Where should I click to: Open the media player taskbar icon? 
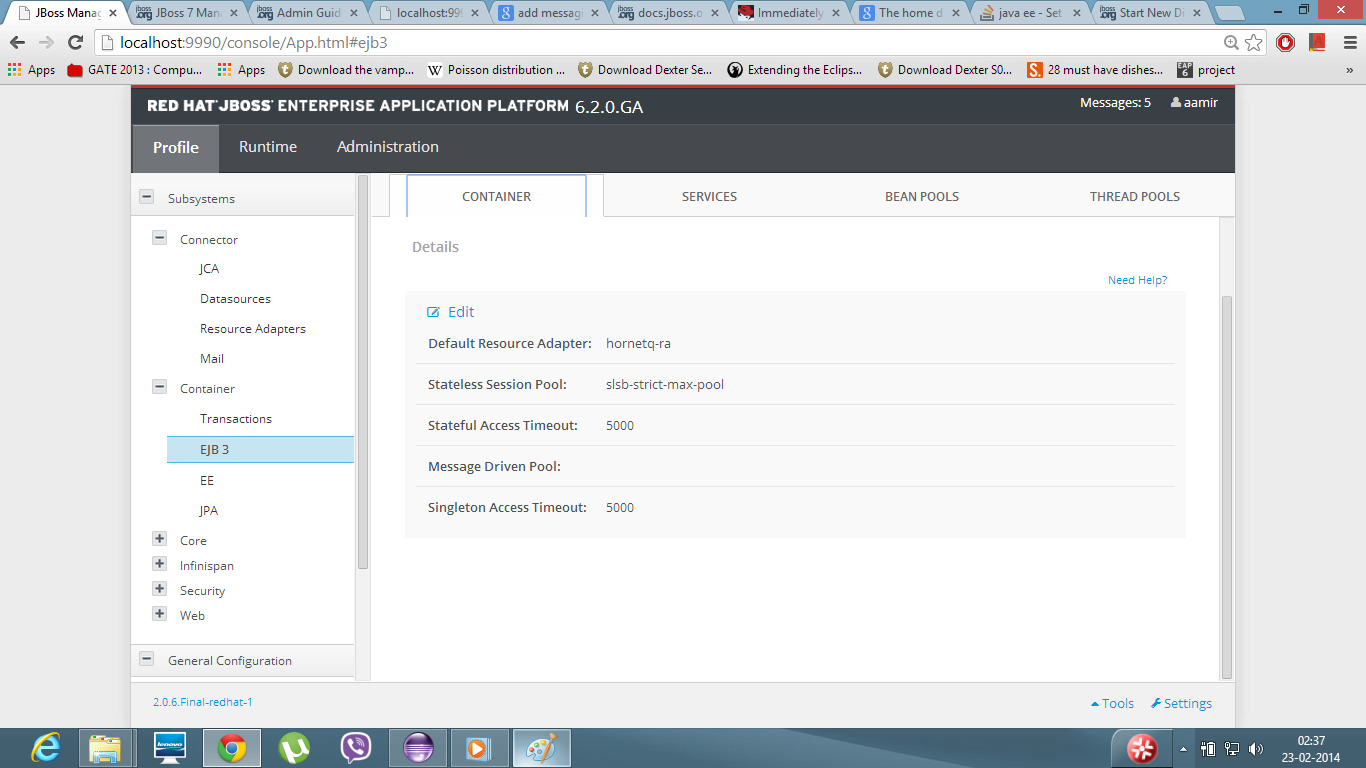[479, 748]
